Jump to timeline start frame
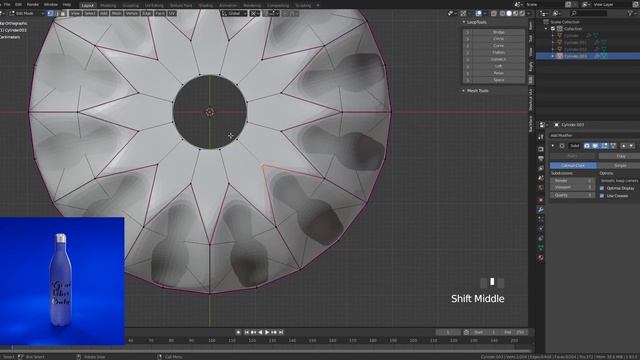Image resolution: width=640 pixels, height=360 pixels. point(247,332)
